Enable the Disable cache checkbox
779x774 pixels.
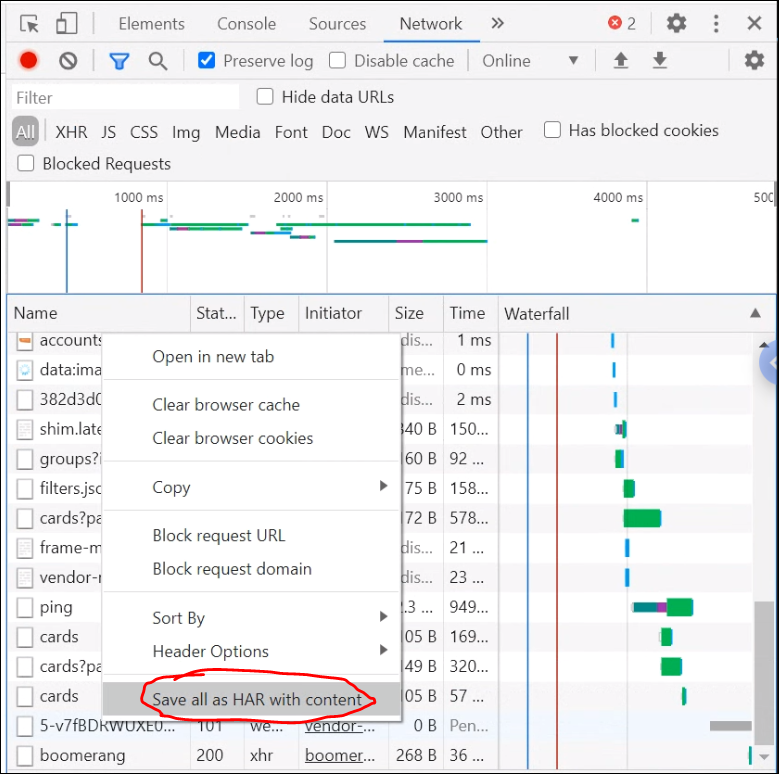[337, 60]
